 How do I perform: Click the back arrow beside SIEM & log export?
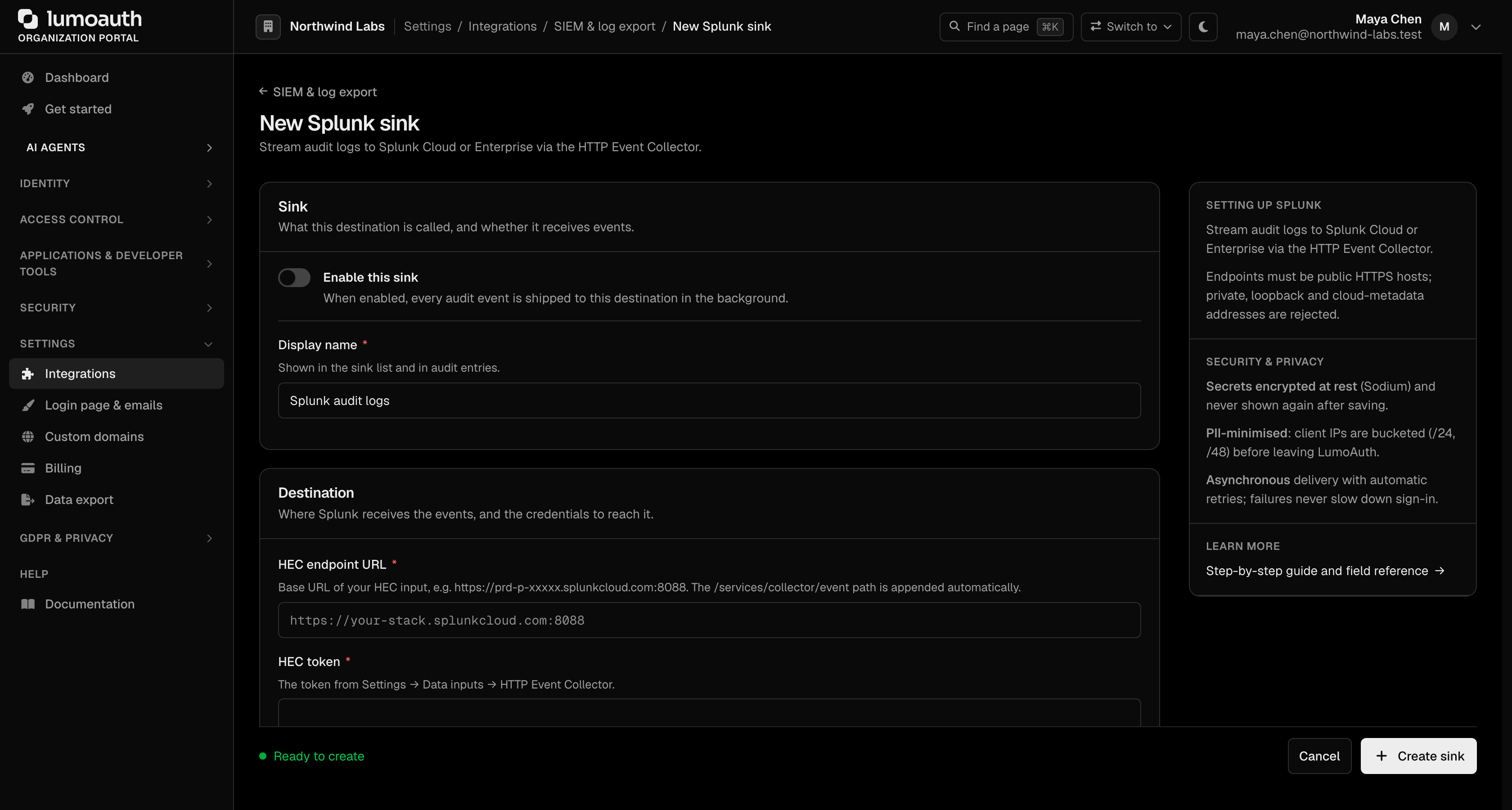[x=263, y=91]
